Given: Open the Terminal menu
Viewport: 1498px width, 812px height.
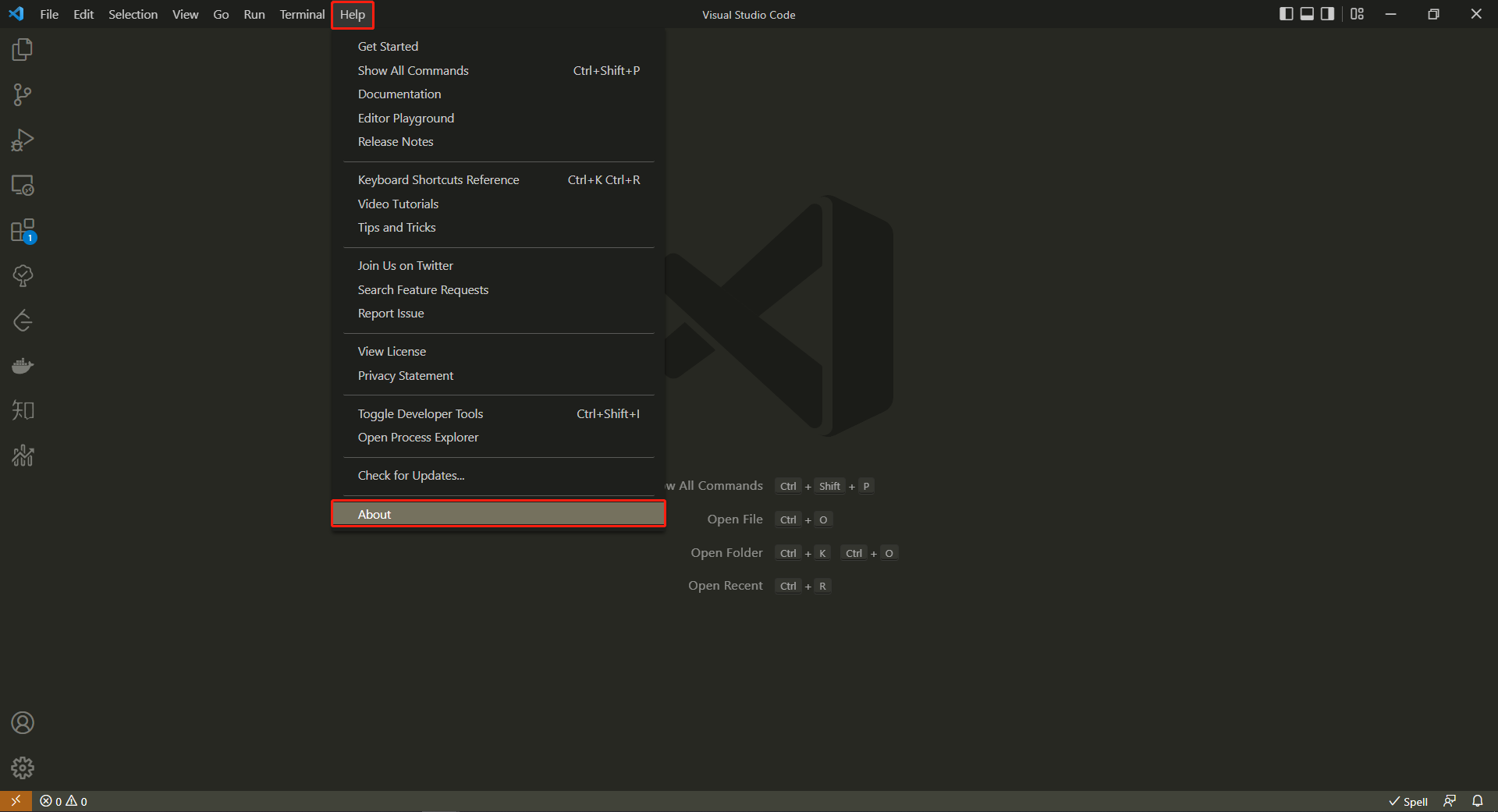Looking at the screenshot, I should (301, 14).
